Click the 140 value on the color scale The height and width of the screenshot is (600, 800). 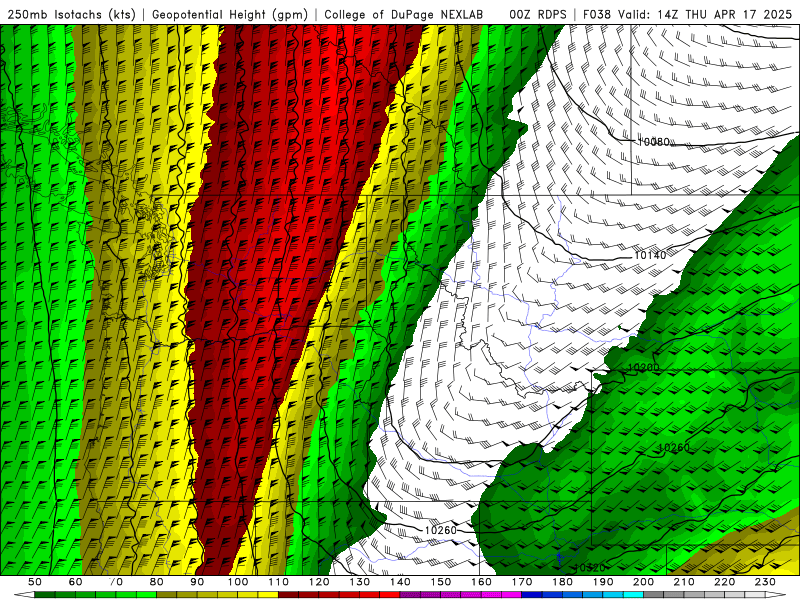tap(400, 582)
